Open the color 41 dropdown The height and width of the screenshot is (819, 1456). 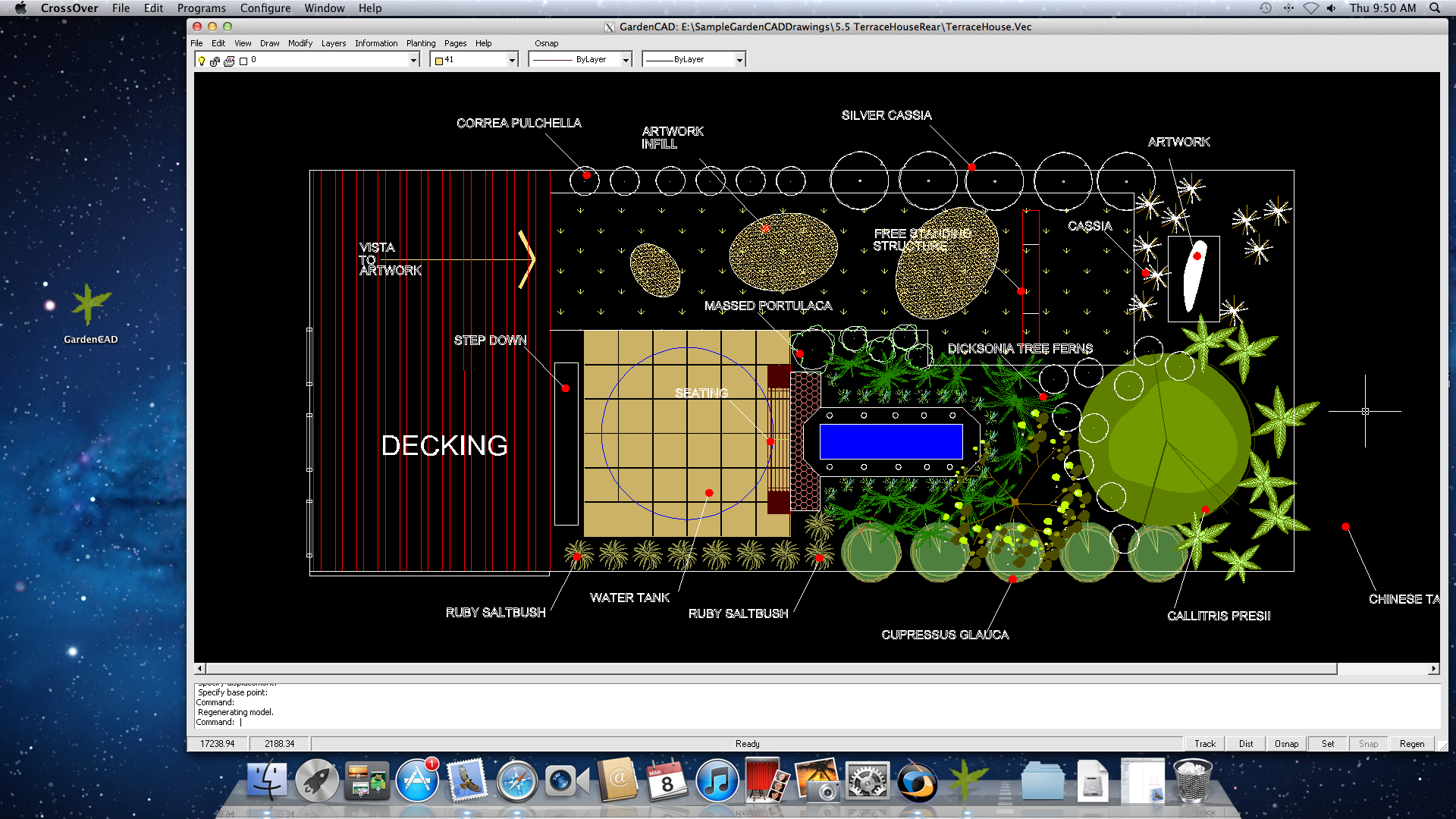512,60
